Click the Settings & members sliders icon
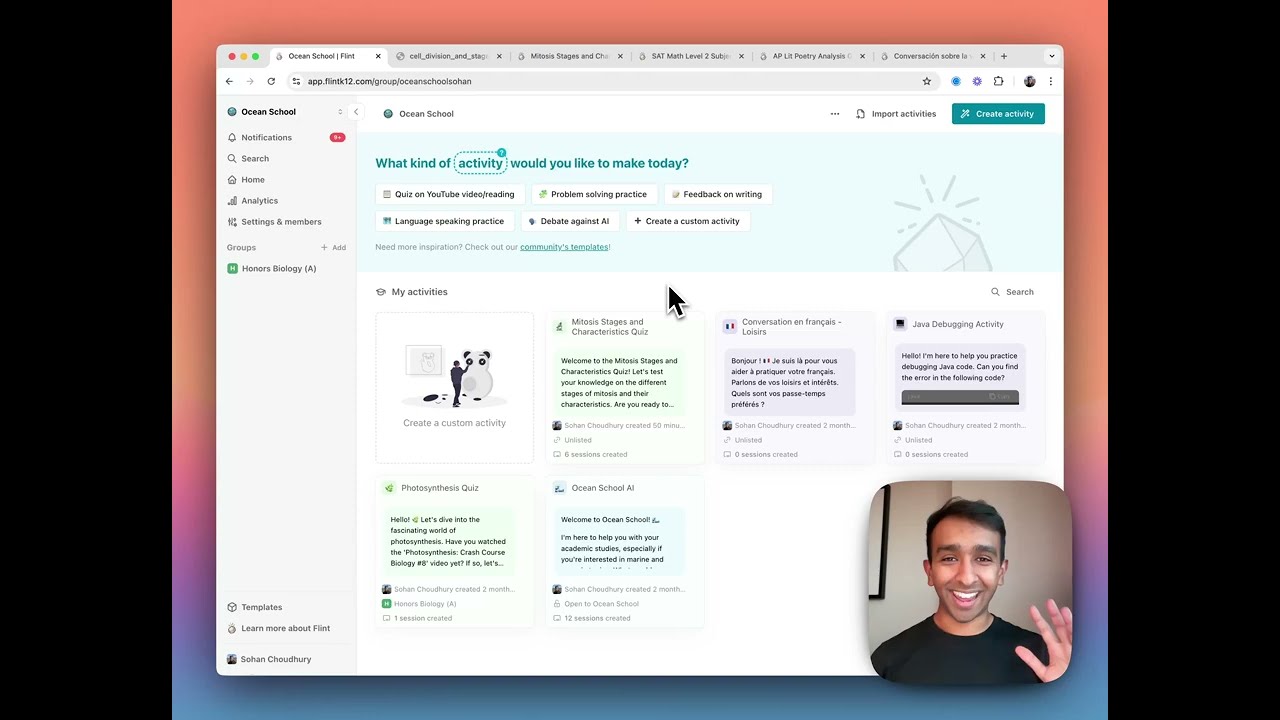 tap(232, 221)
